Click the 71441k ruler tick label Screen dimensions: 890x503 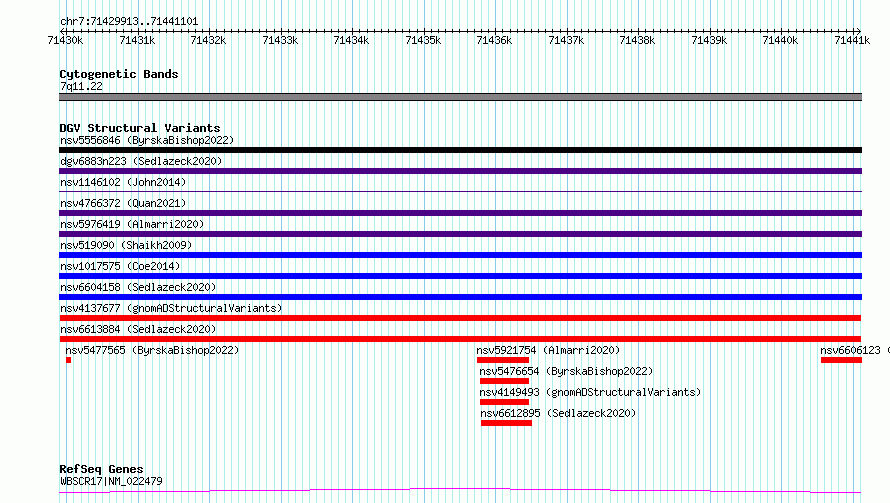[852, 40]
